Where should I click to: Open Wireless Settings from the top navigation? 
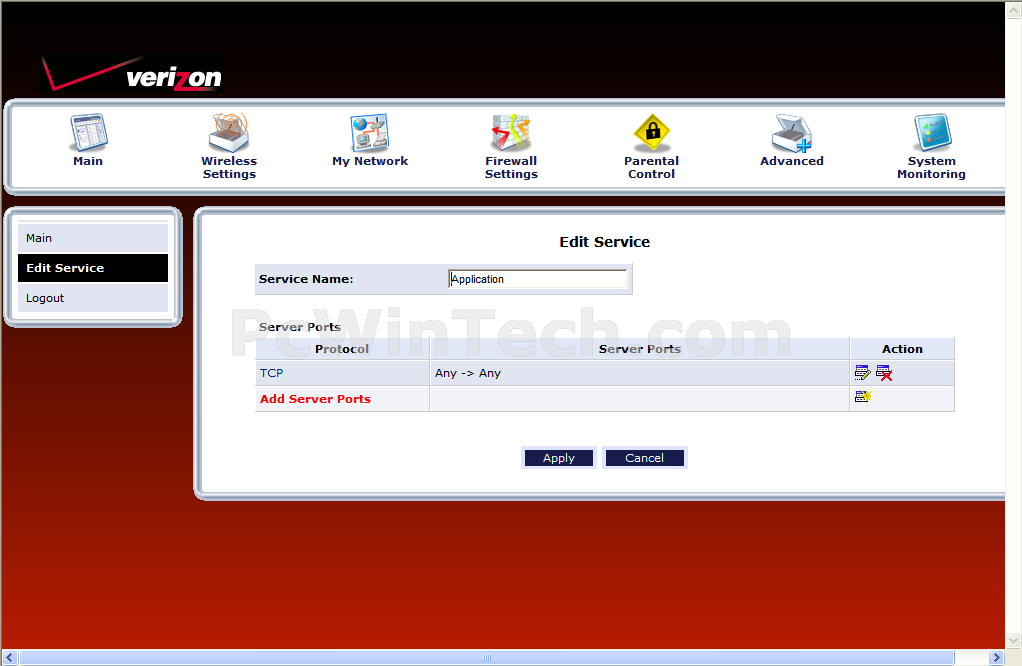(x=229, y=133)
